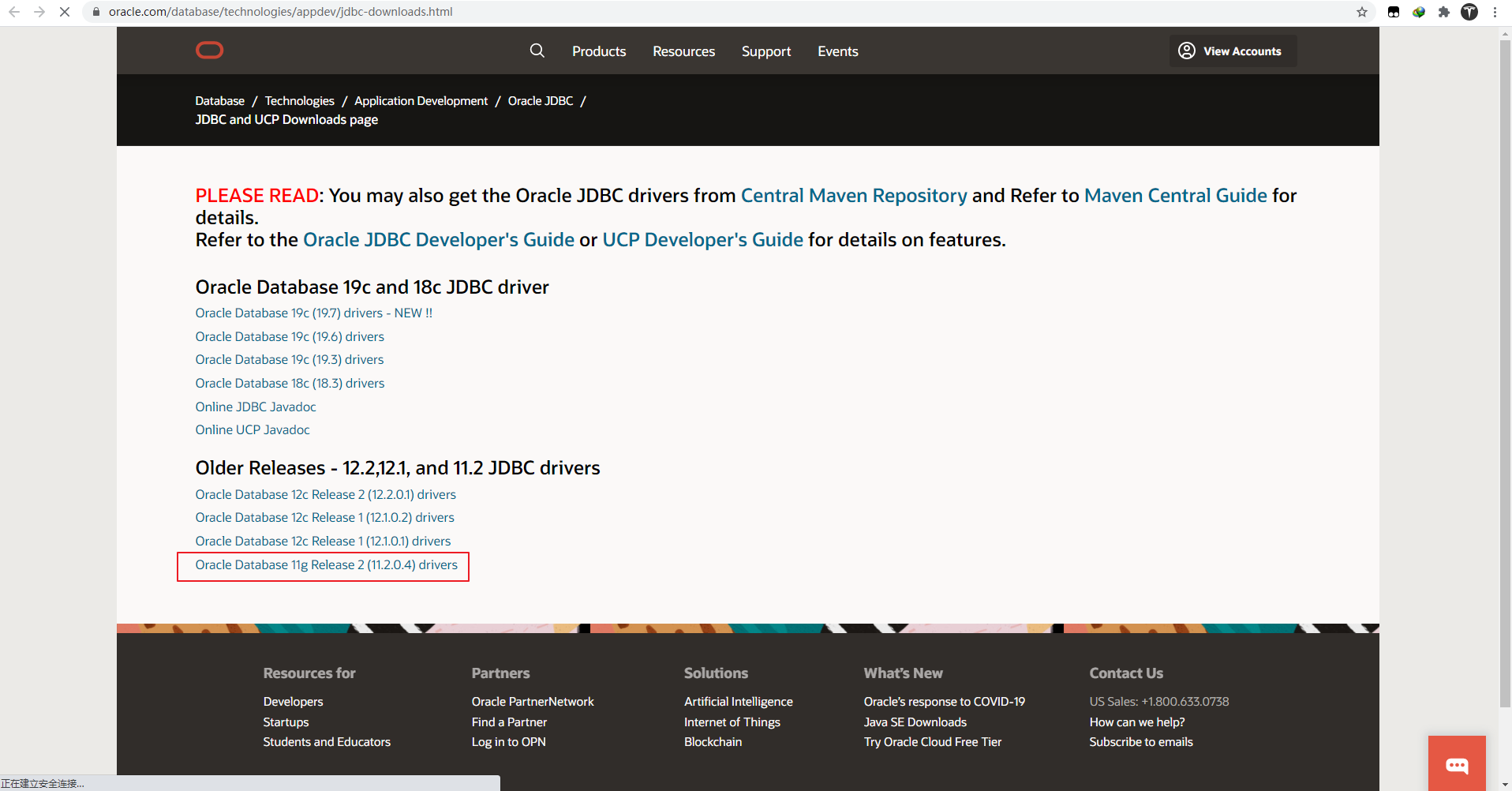The height and width of the screenshot is (791, 1512).
Task: Open the extensions puzzle icon
Action: point(1444,12)
